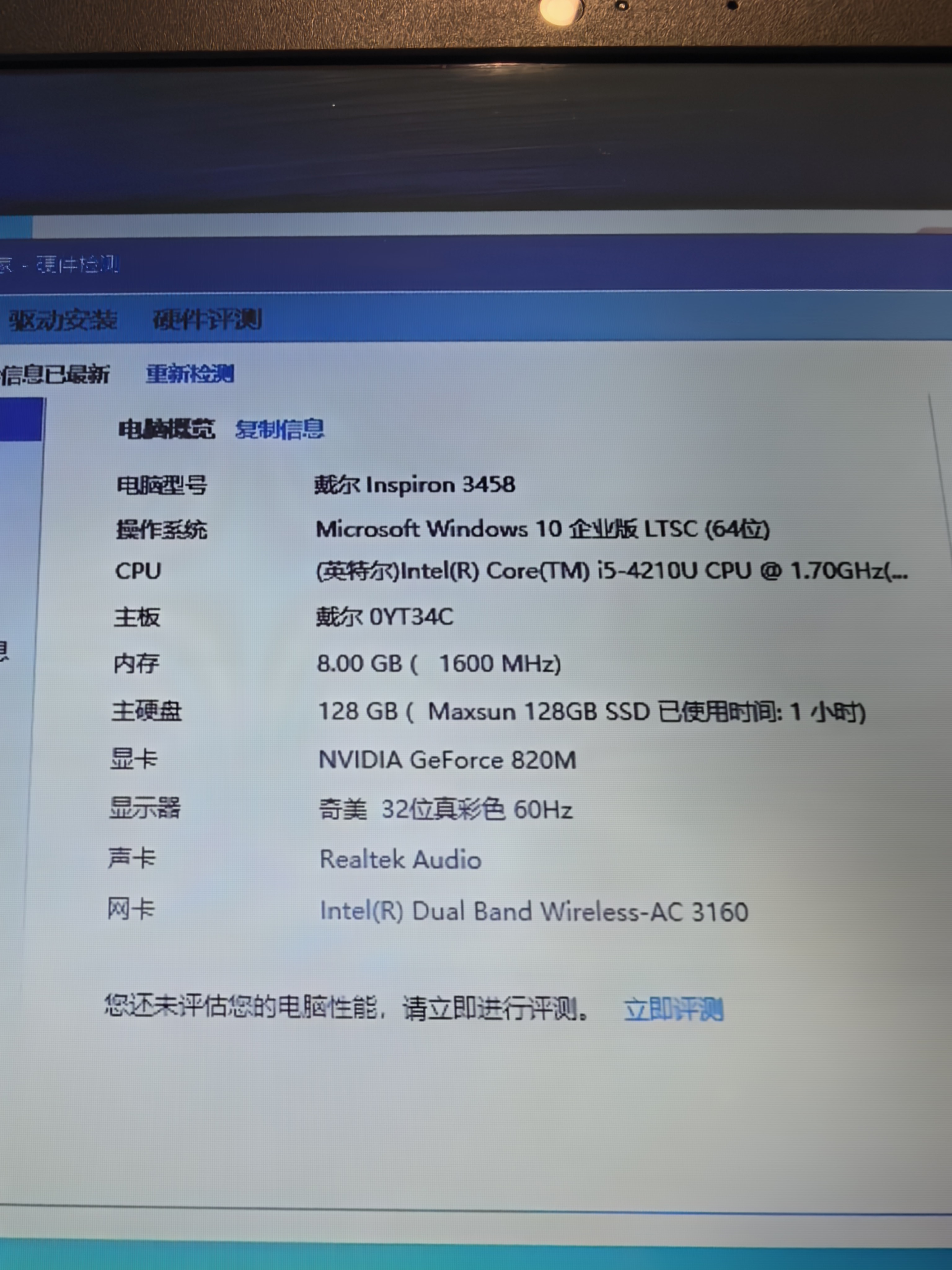Click the Windows 10 企业版 LTSC entry

click(x=542, y=529)
